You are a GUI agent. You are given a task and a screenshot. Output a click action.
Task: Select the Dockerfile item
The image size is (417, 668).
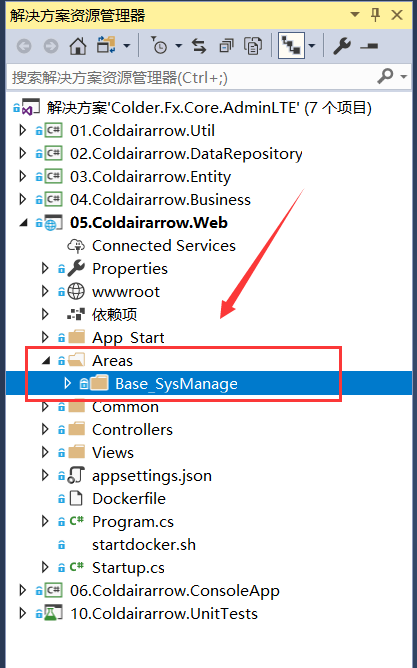point(129,498)
